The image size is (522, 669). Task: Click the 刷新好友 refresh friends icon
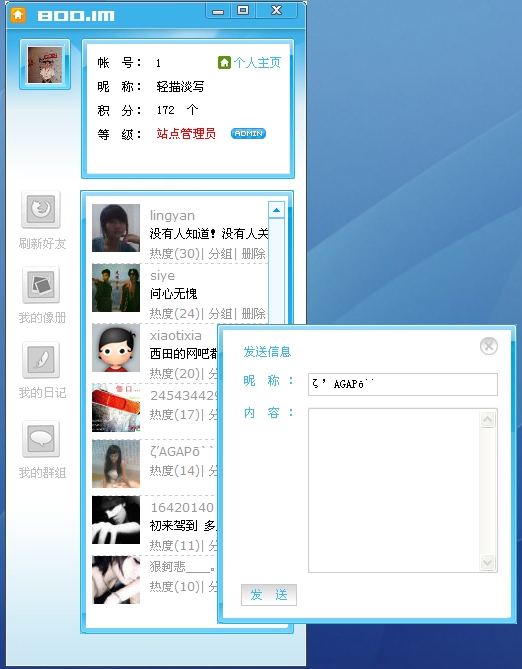click(41, 209)
